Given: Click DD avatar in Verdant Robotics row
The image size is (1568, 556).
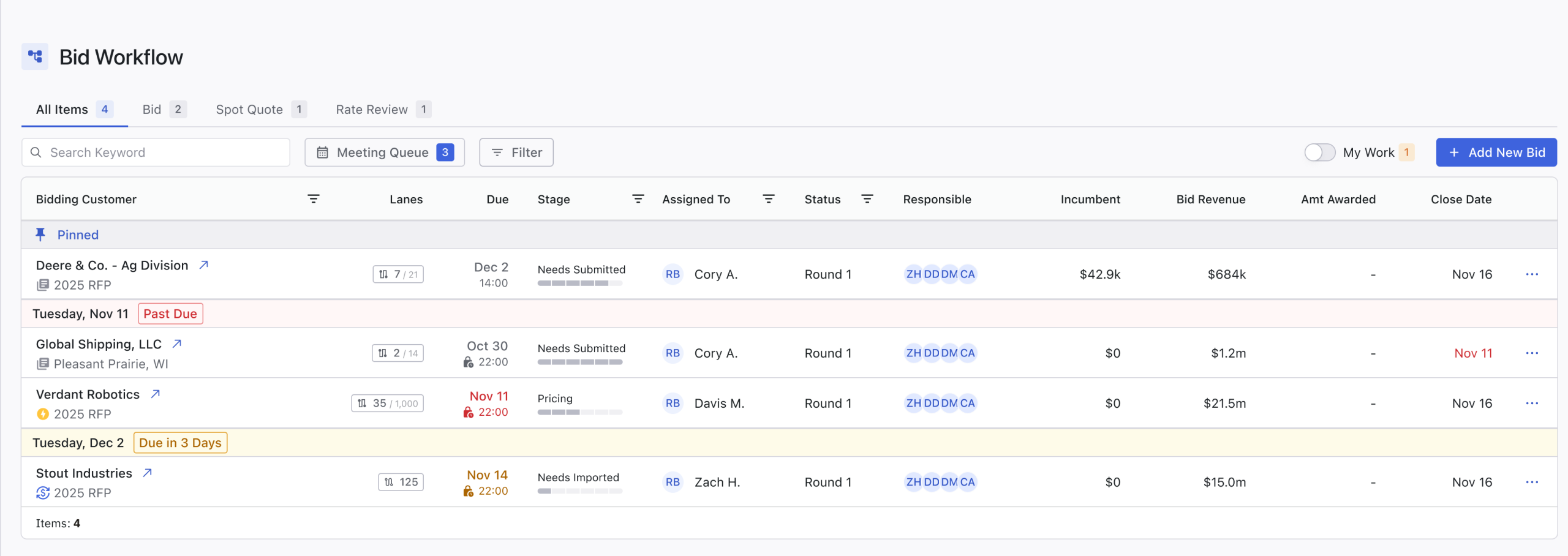Looking at the screenshot, I should (932, 404).
